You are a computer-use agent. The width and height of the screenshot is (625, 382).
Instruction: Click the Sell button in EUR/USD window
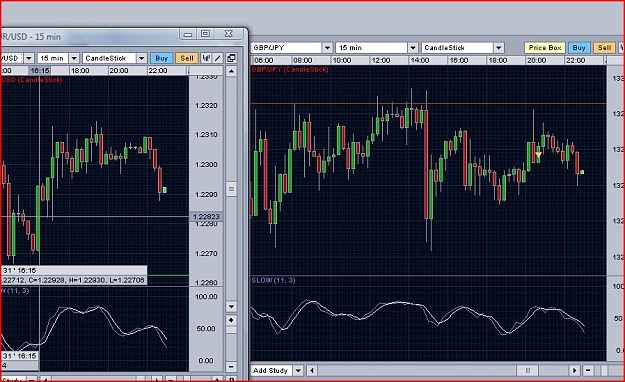coord(187,58)
